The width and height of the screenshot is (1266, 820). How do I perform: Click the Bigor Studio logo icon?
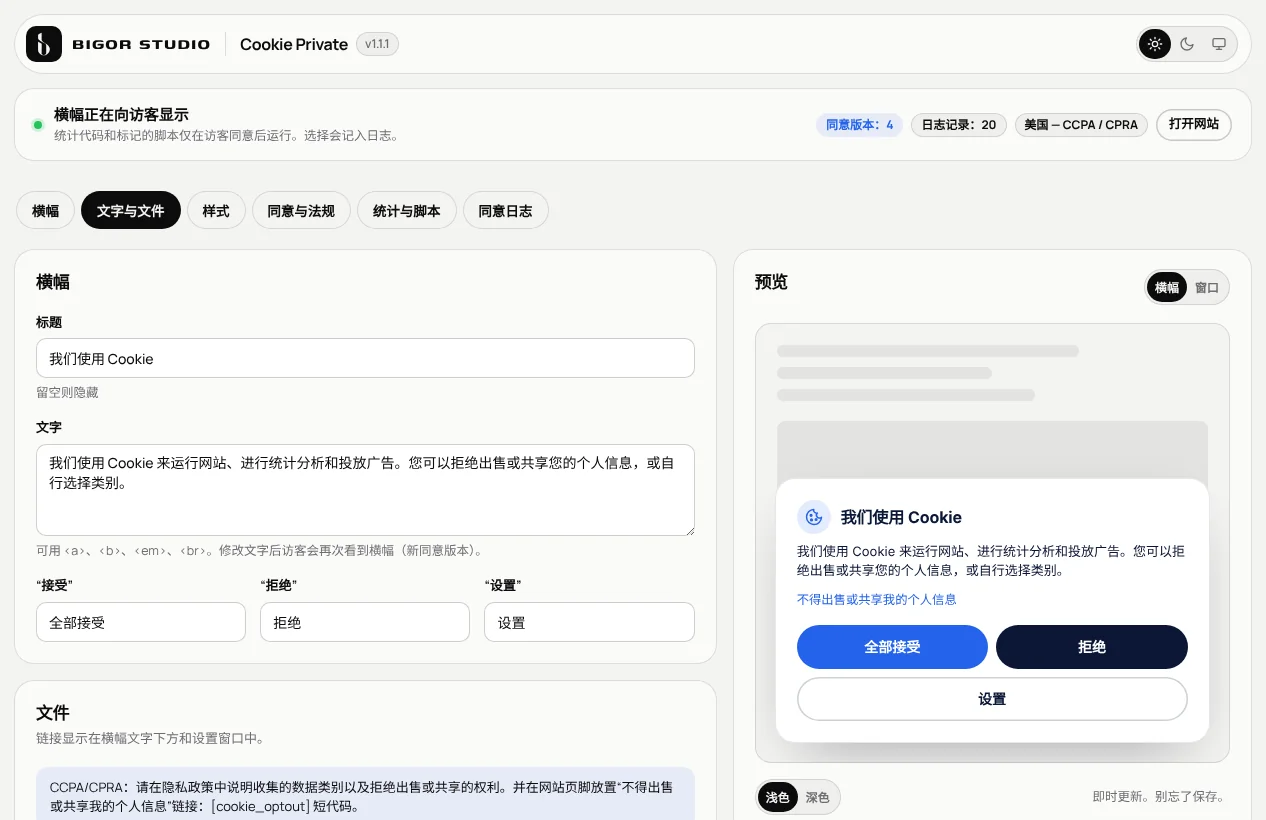pos(44,44)
